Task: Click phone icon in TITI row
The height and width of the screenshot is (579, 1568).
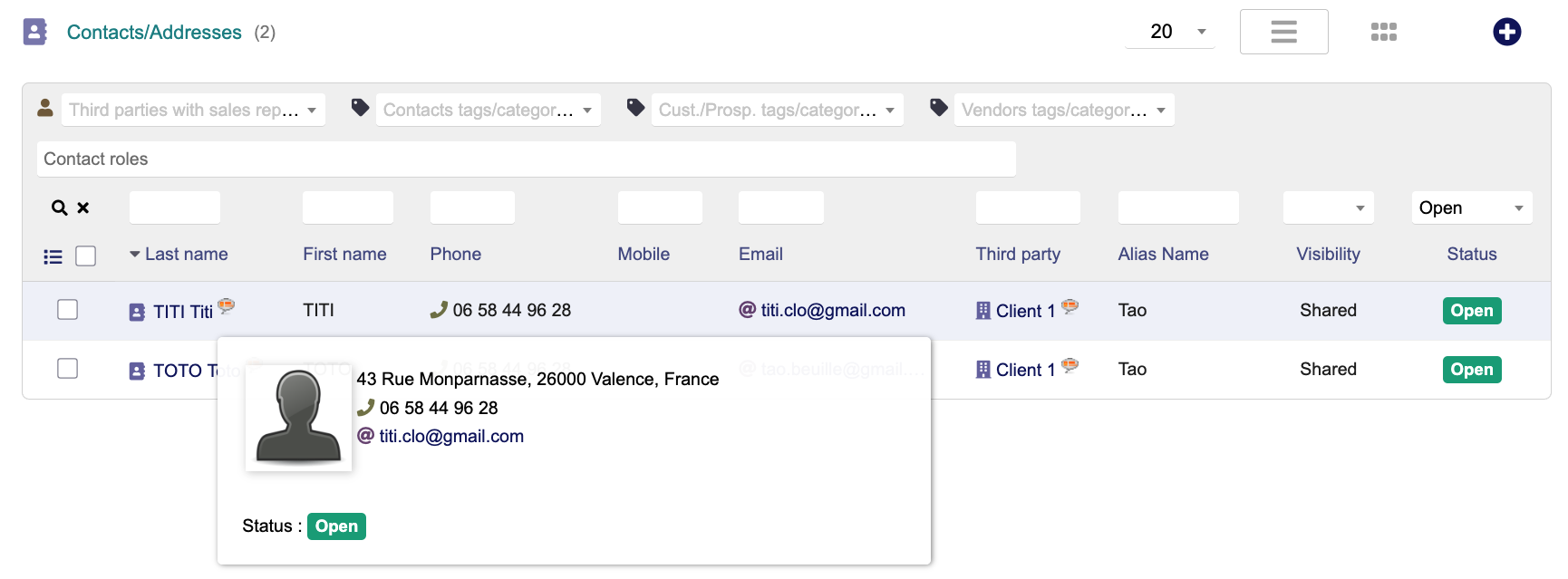Action: click(x=439, y=310)
